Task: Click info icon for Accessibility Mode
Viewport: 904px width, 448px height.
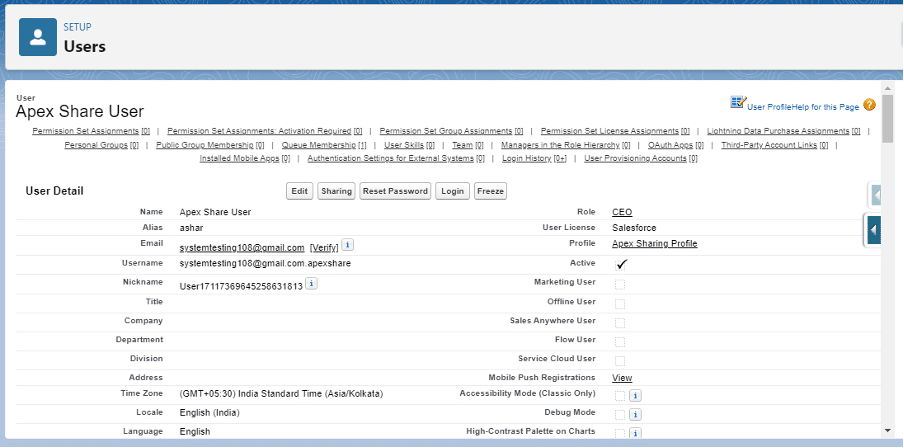Action: [x=635, y=396]
